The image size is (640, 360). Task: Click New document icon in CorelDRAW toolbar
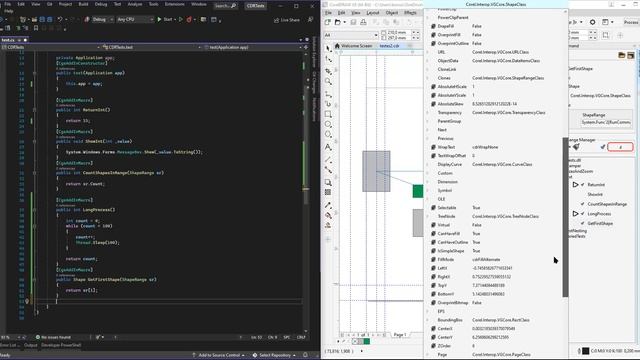click(x=328, y=22)
